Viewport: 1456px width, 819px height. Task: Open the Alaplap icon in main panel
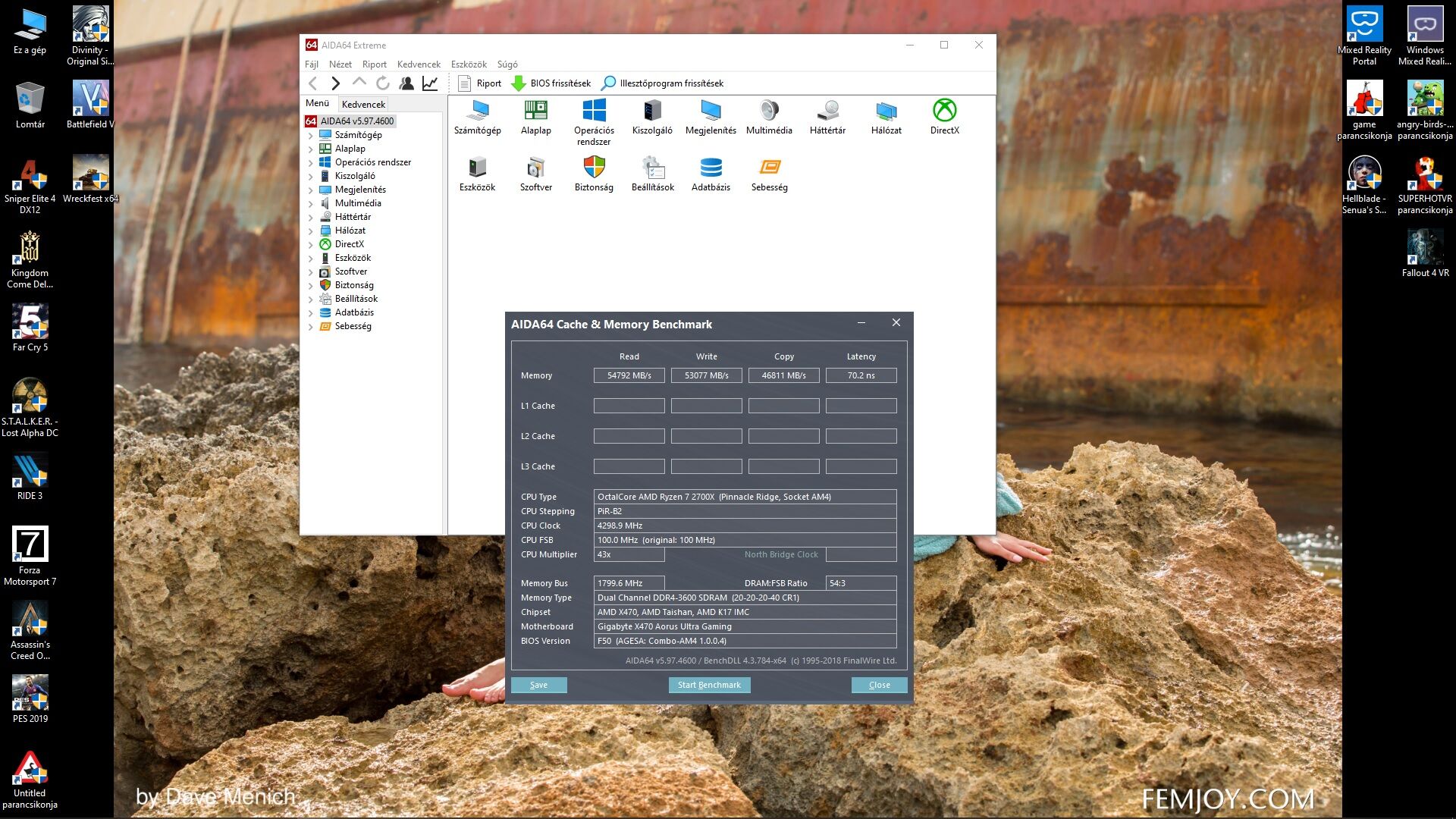click(535, 118)
